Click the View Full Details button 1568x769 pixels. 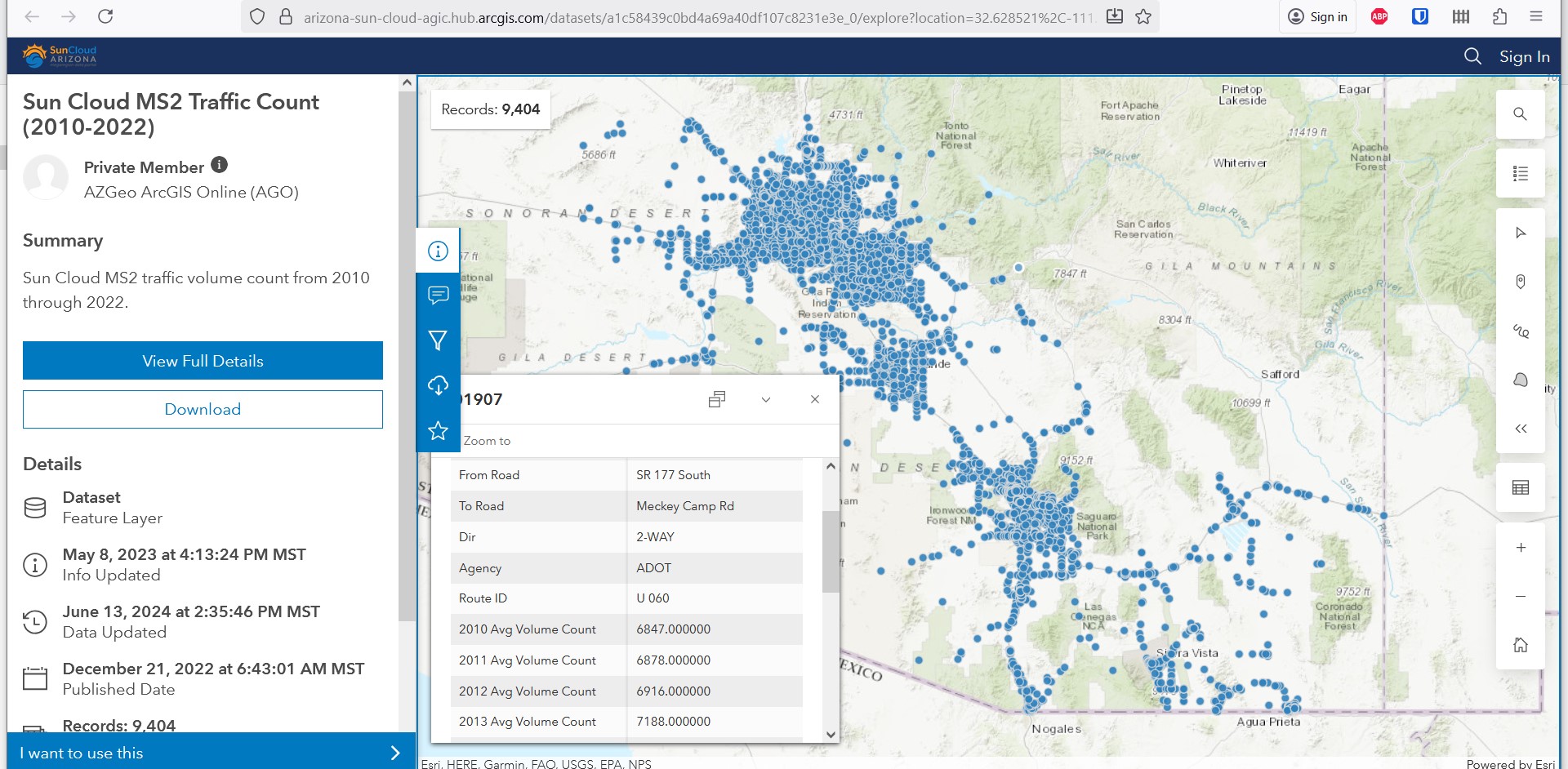[x=203, y=361]
